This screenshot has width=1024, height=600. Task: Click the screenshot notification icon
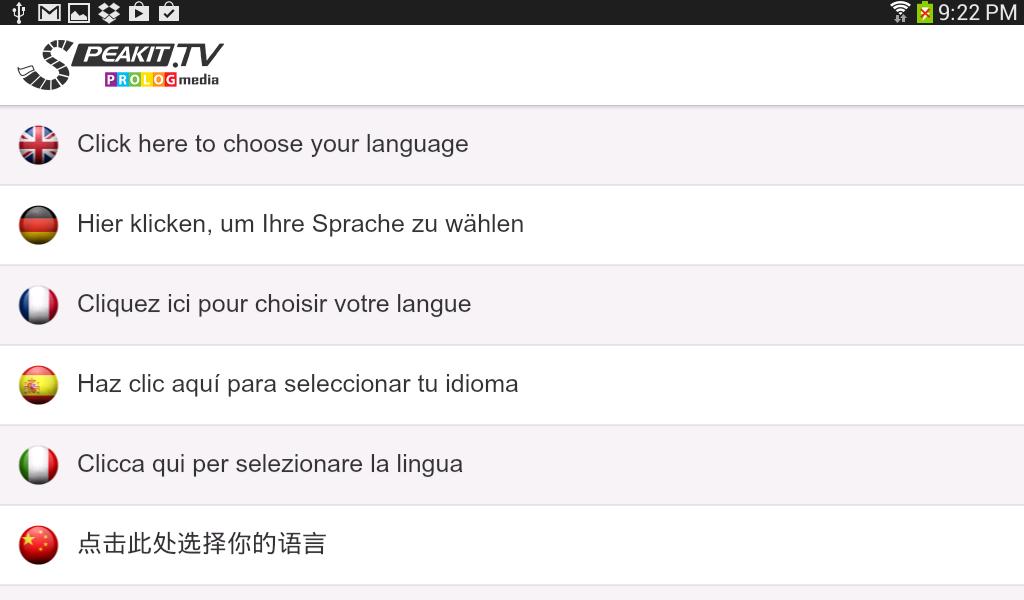(x=79, y=12)
